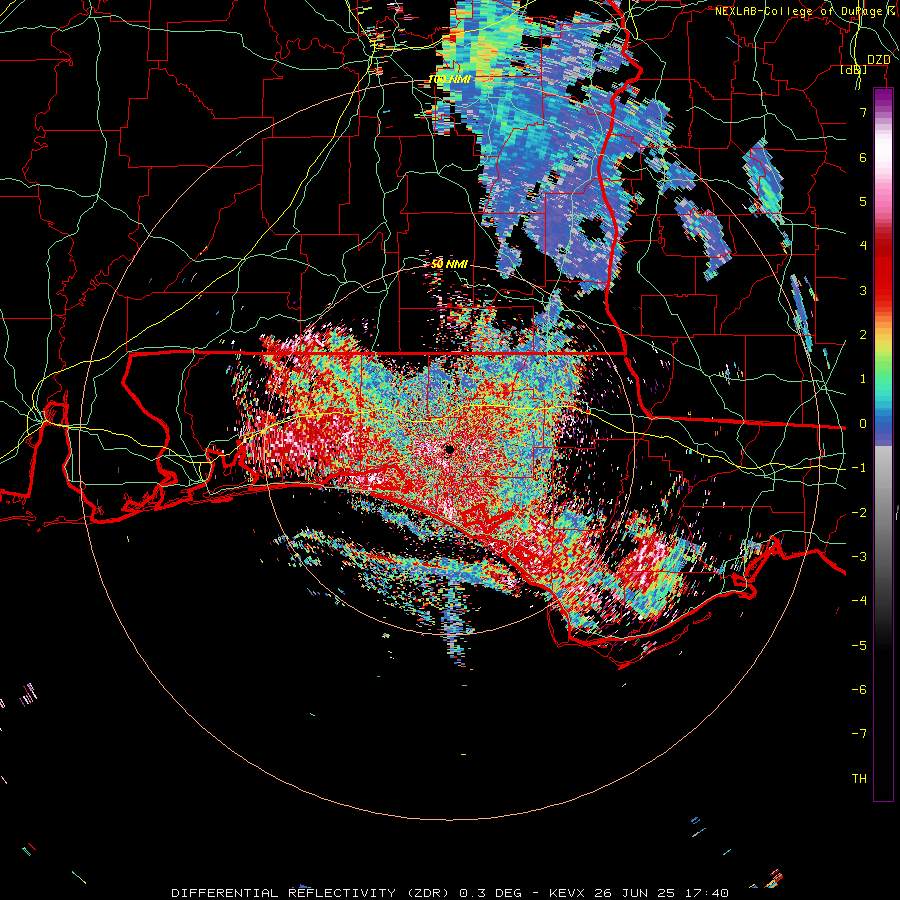Click the 1 value on the scale
Viewport: 900px width, 900px height.
(x=863, y=378)
